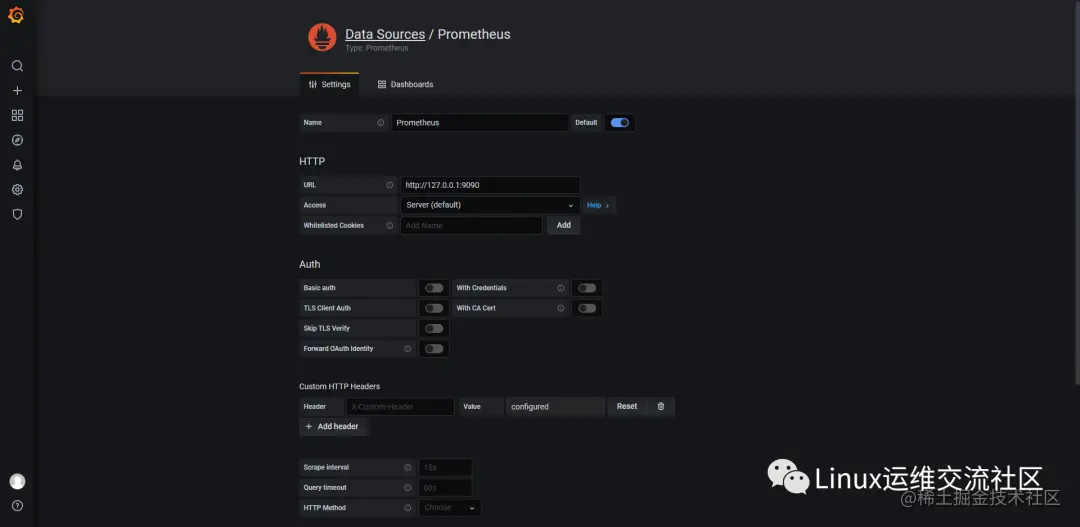Open the Configuration gear icon
1080x527 pixels.
18,190
